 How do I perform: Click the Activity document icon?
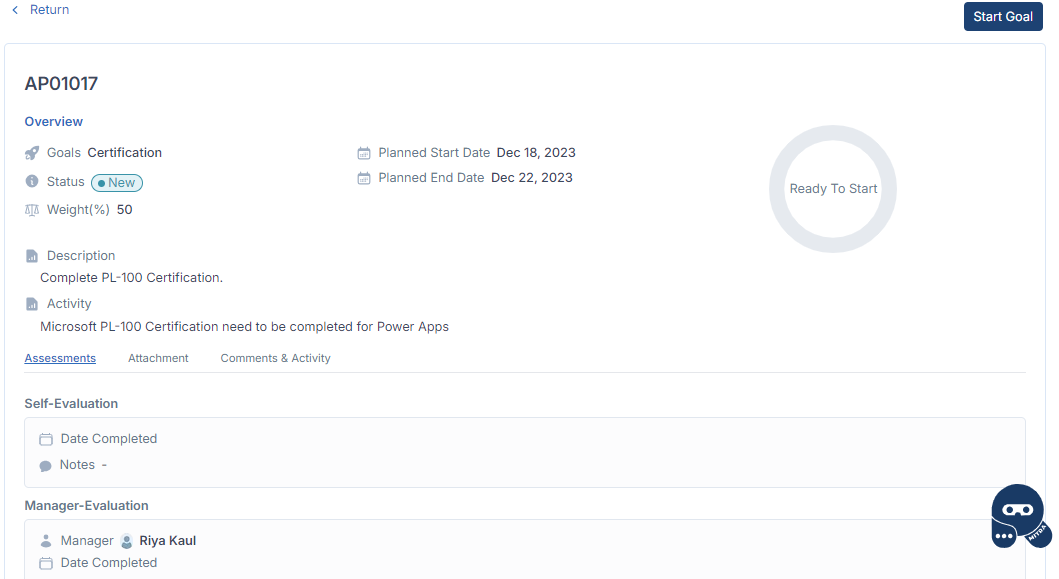coord(32,304)
